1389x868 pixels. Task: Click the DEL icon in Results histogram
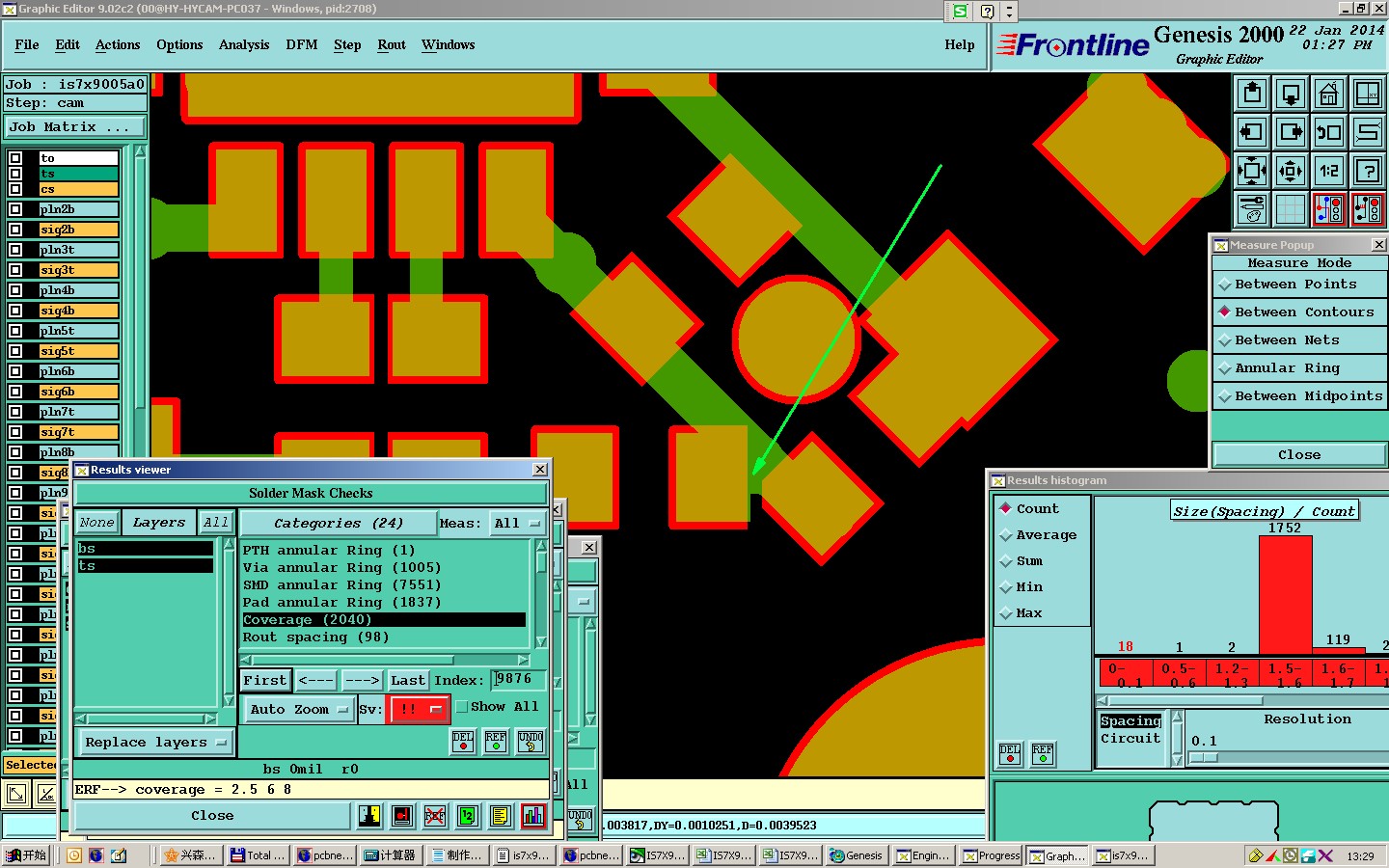[x=1010, y=753]
